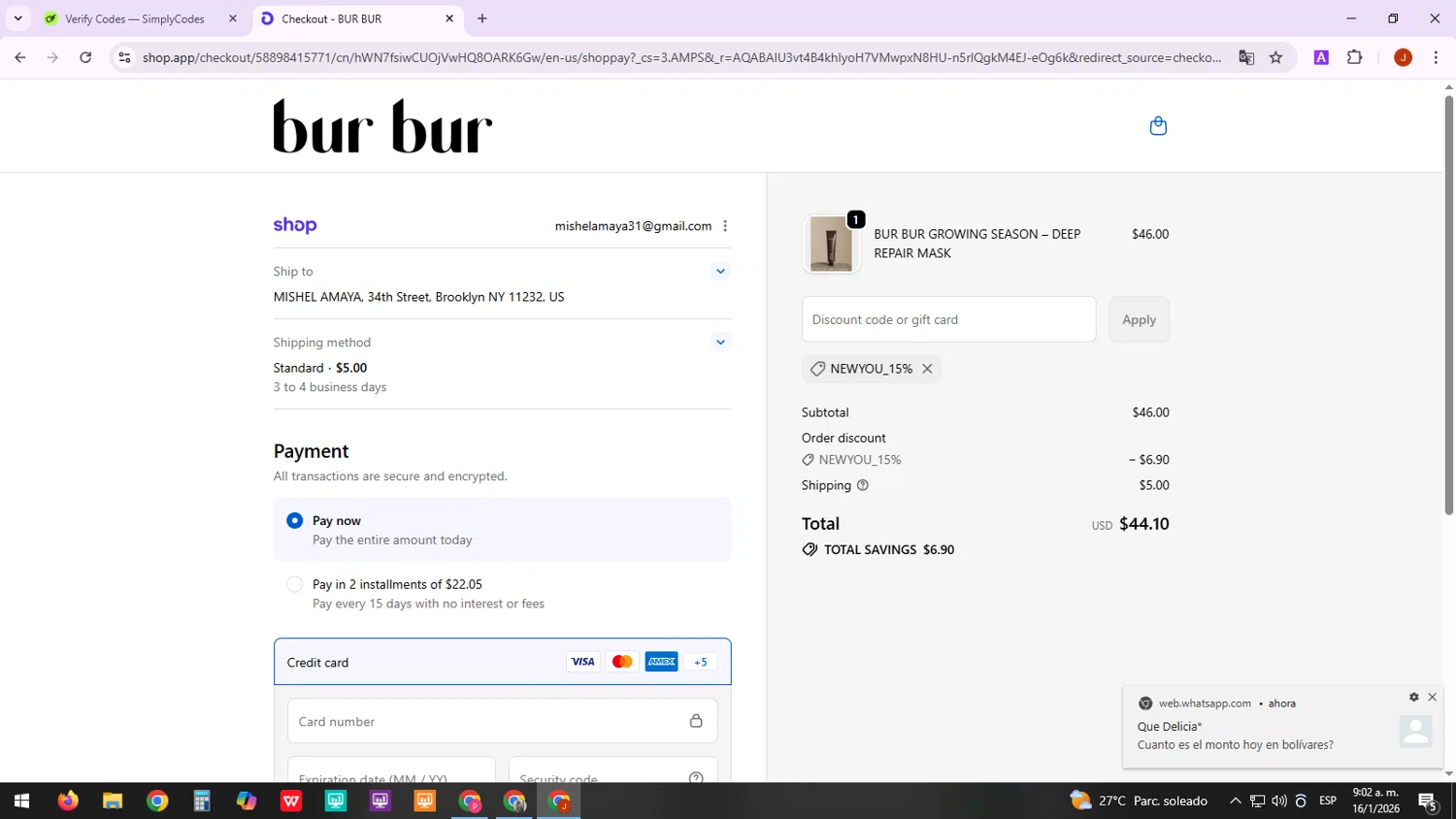Open the Windows Start menu
The width and height of the screenshot is (1456, 819).
[x=21, y=801]
